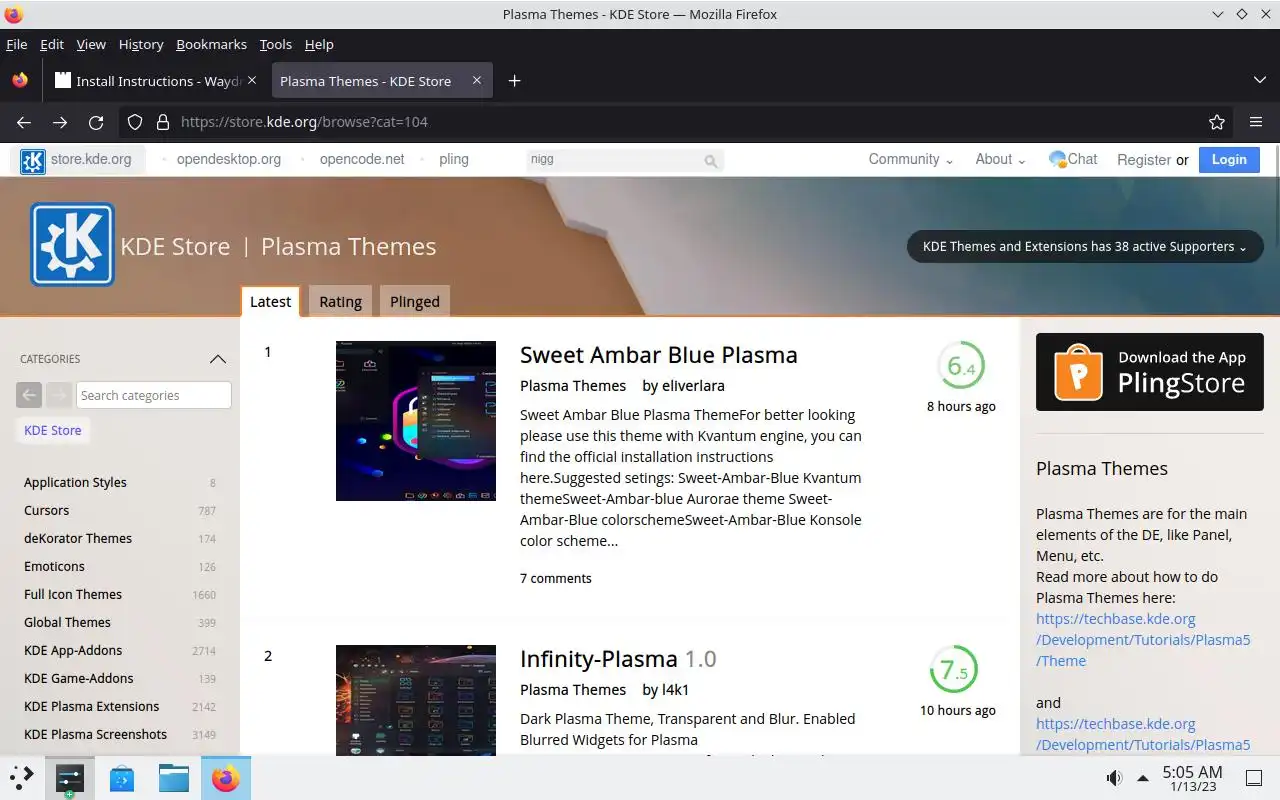Open the KDE application launcher
1280x800 pixels.
click(x=22, y=777)
